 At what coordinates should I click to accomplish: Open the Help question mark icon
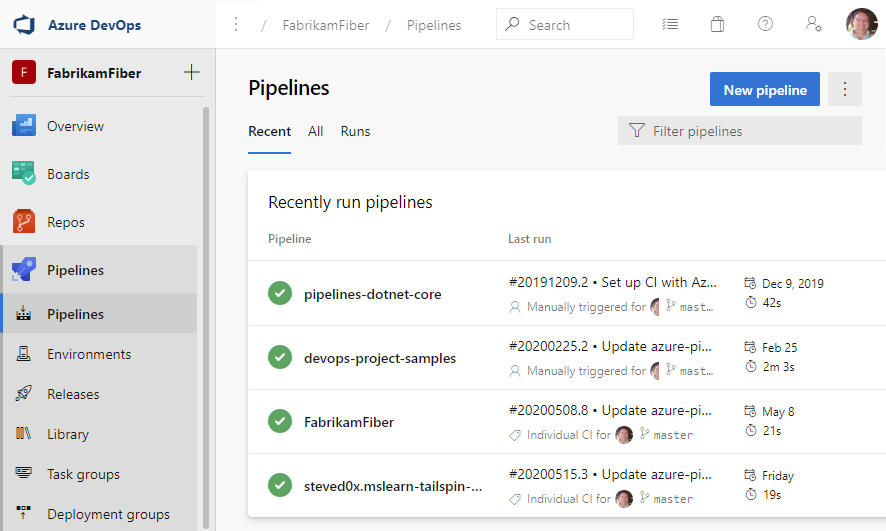click(765, 24)
